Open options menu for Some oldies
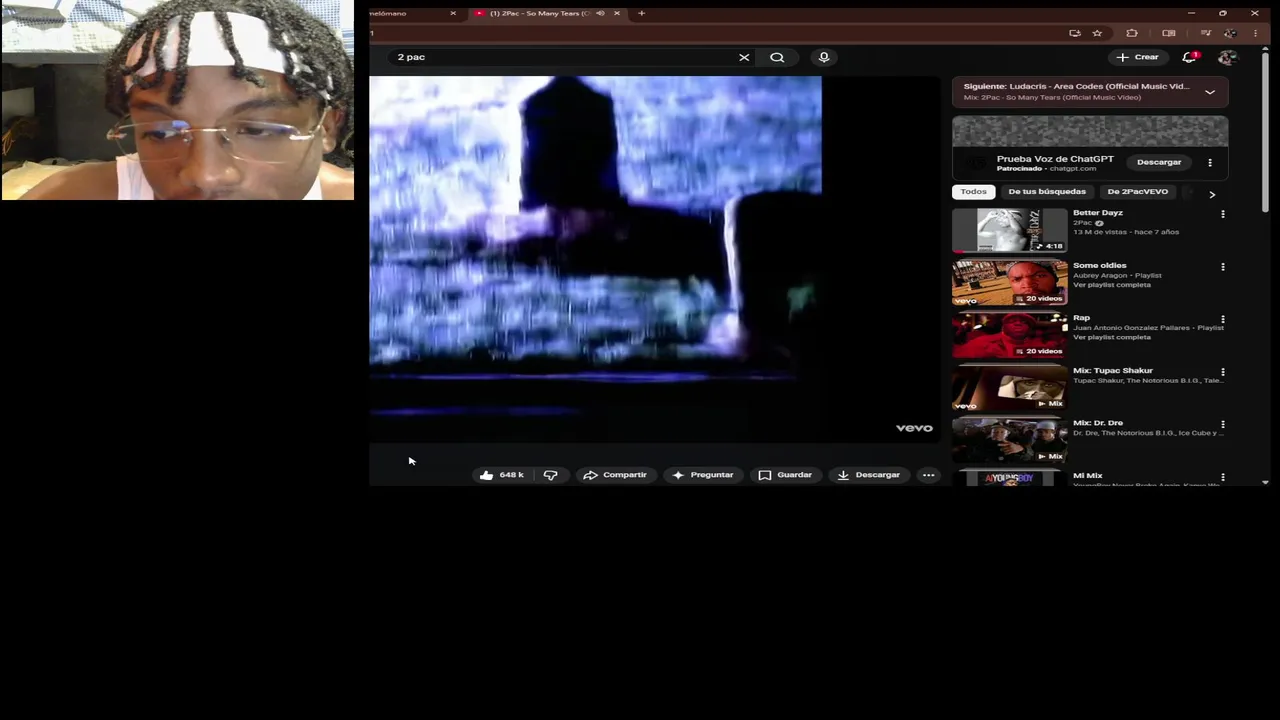 click(x=1222, y=267)
